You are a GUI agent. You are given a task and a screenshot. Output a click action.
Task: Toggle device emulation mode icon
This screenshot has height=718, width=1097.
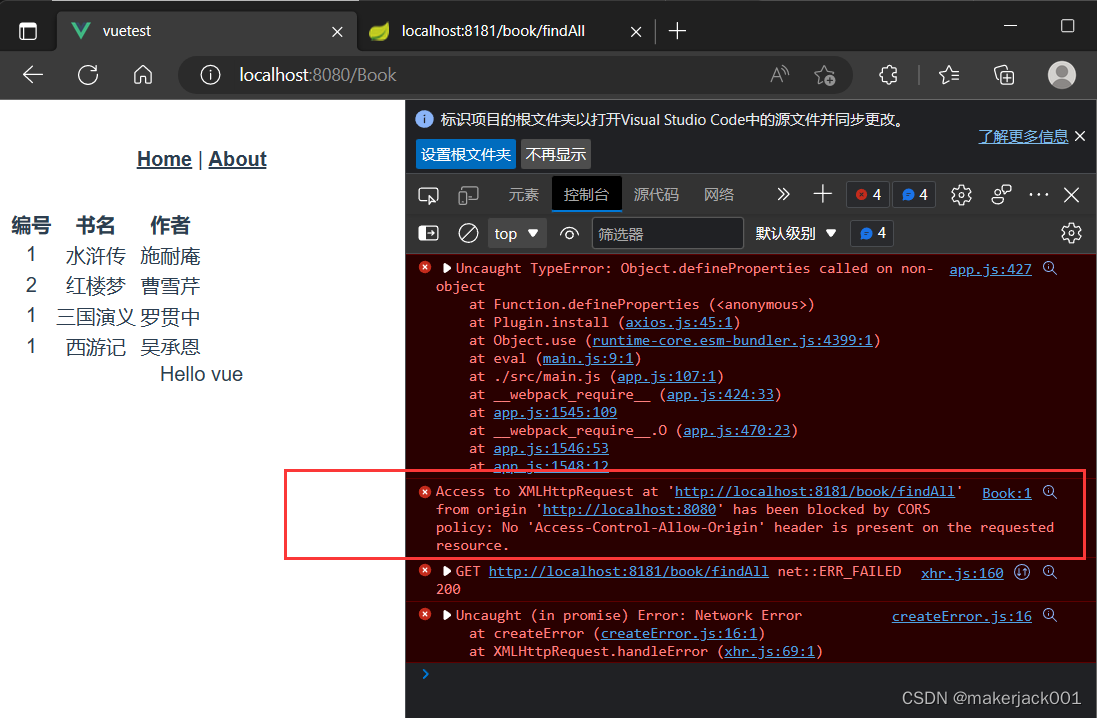click(468, 195)
